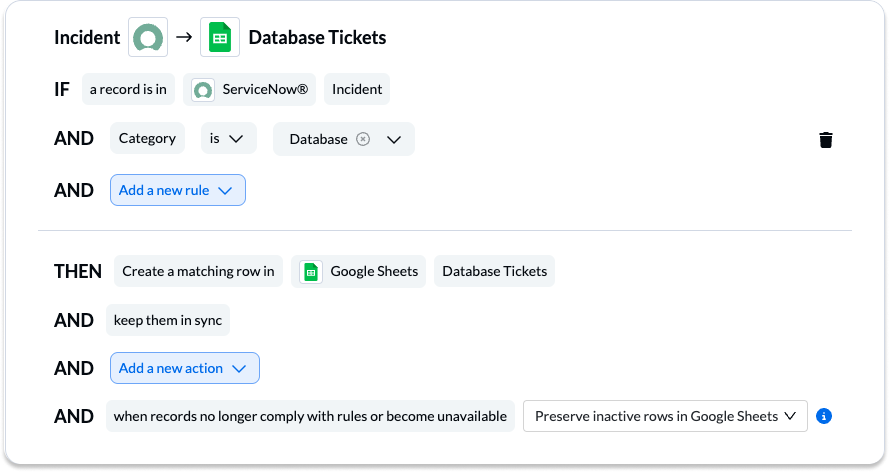Click the Incident table chip

357,89
